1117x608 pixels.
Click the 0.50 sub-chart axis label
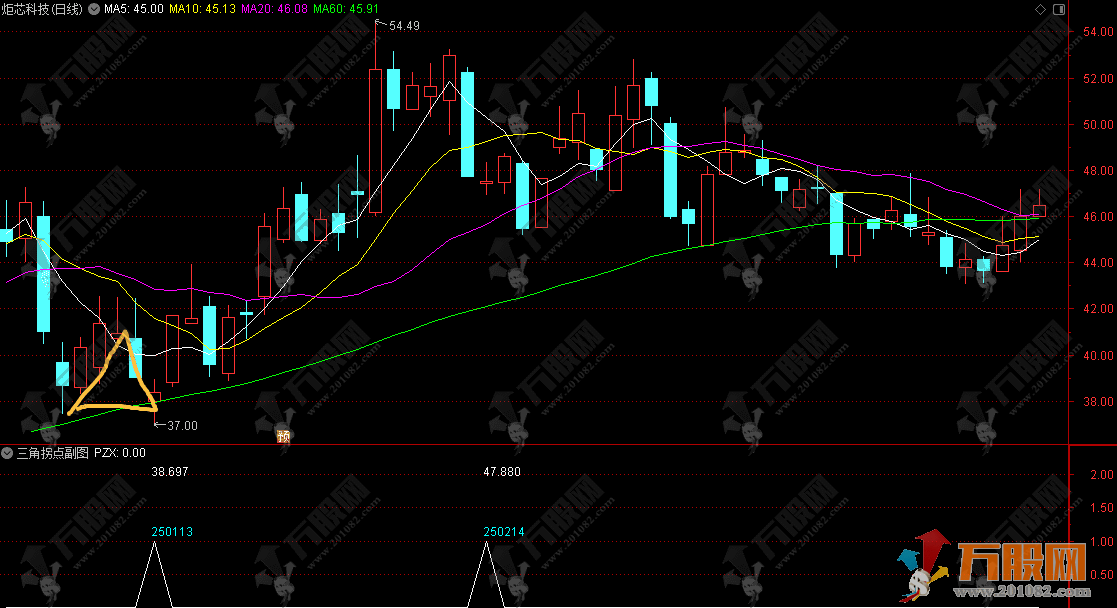pyautogui.click(x=1101, y=574)
